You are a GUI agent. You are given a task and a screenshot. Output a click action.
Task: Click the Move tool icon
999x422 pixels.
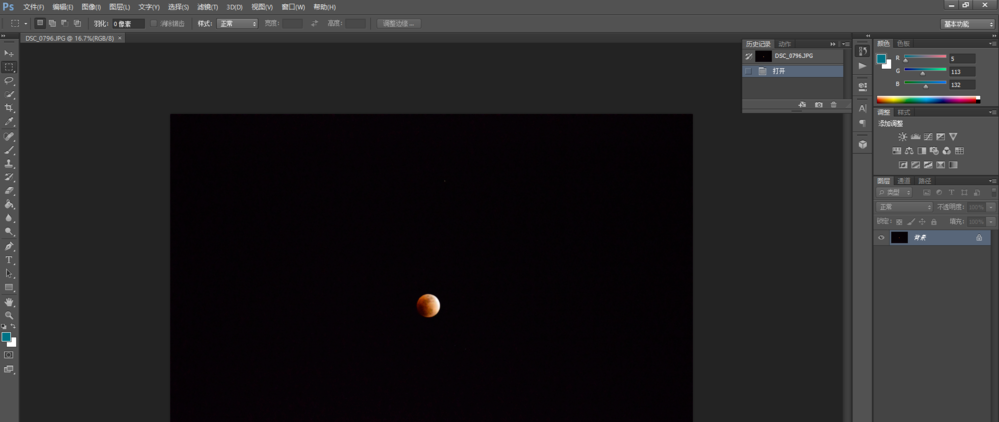pyautogui.click(x=9, y=52)
